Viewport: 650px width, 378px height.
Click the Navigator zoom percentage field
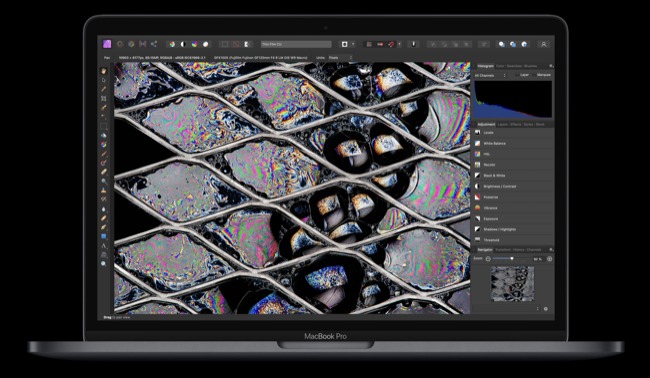[x=538, y=259]
